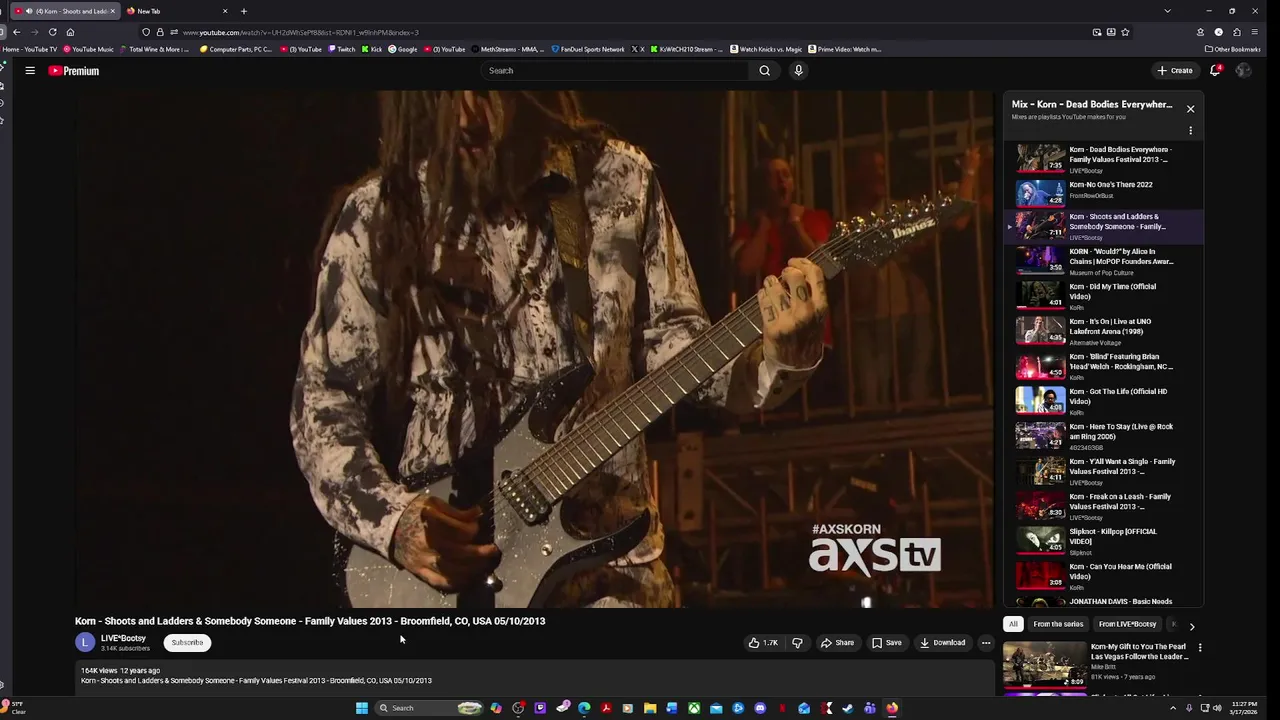1280x720 pixels.
Task: Click the Windows taskbar Search box
Action: click(430, 708)
